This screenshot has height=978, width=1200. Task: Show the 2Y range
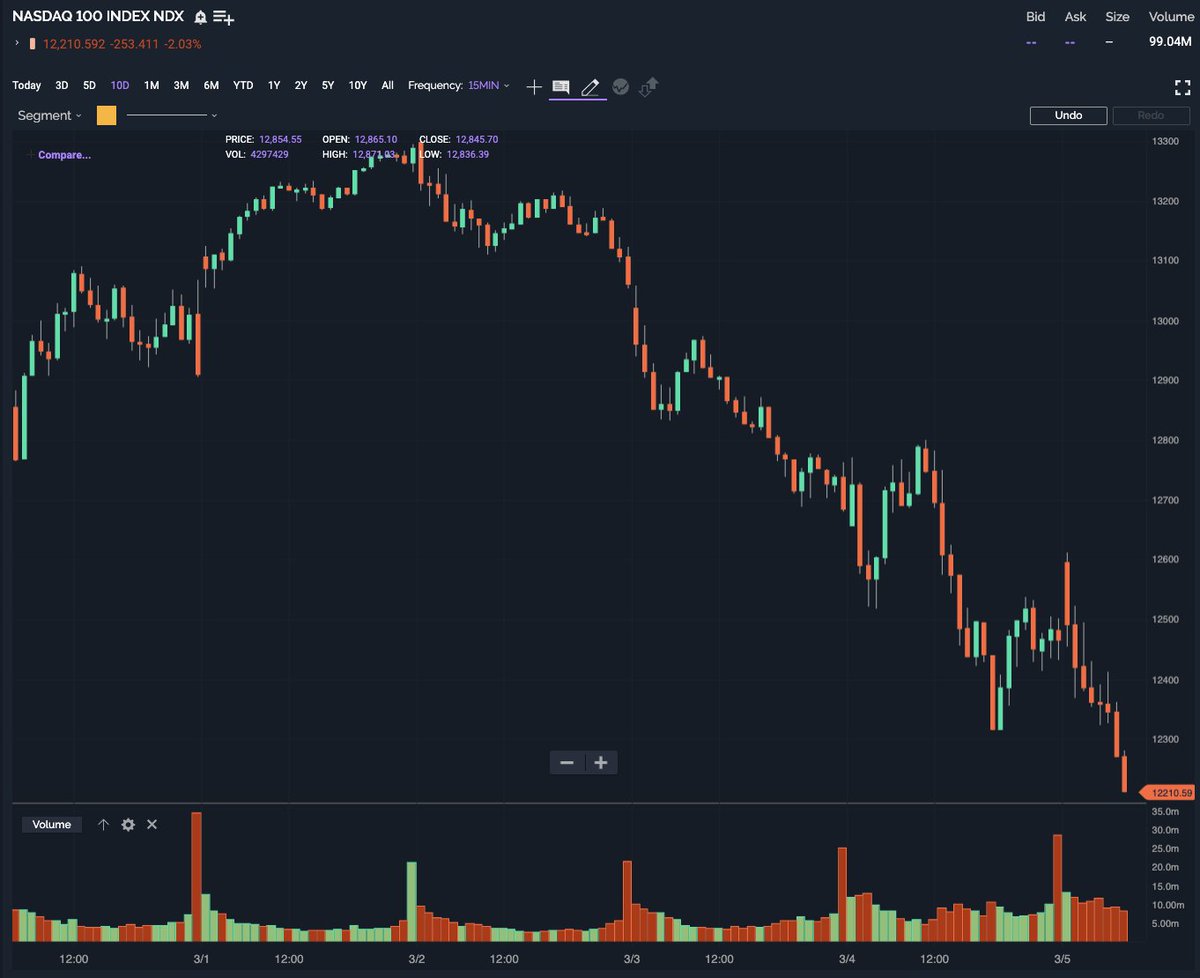301,86
